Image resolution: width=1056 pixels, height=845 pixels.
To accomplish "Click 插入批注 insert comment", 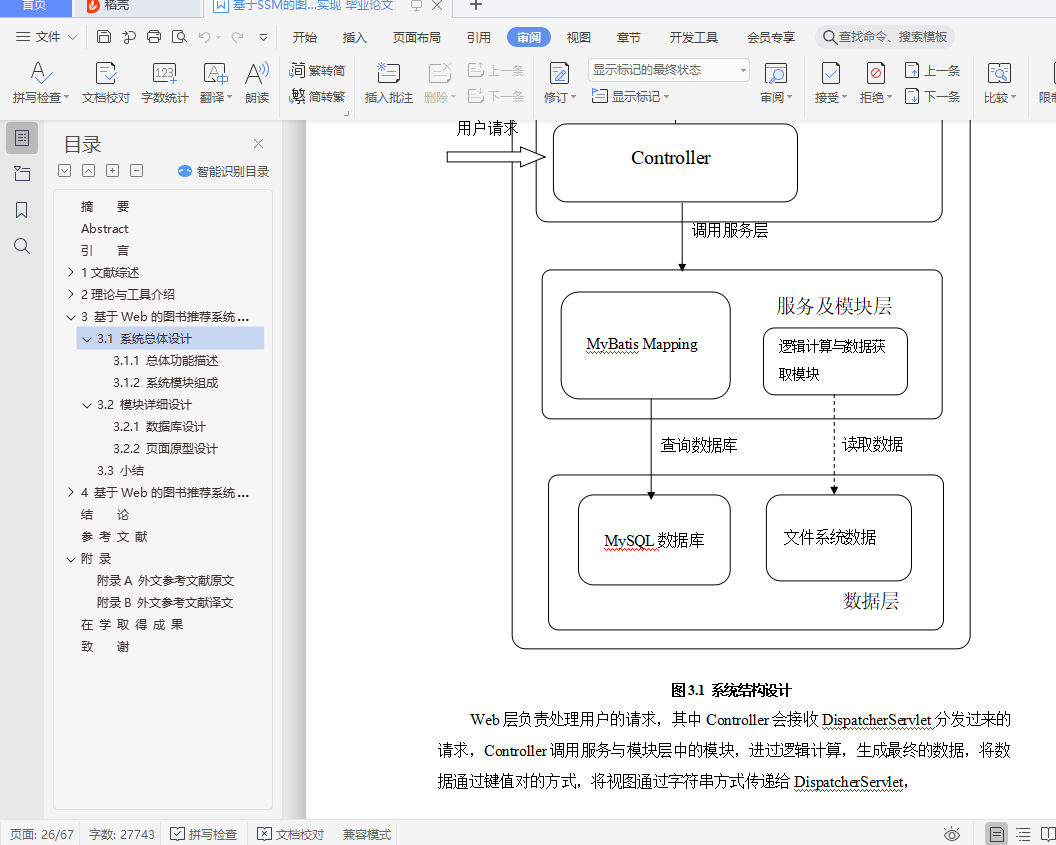I will pyautogui.click(x=388, y=82).
